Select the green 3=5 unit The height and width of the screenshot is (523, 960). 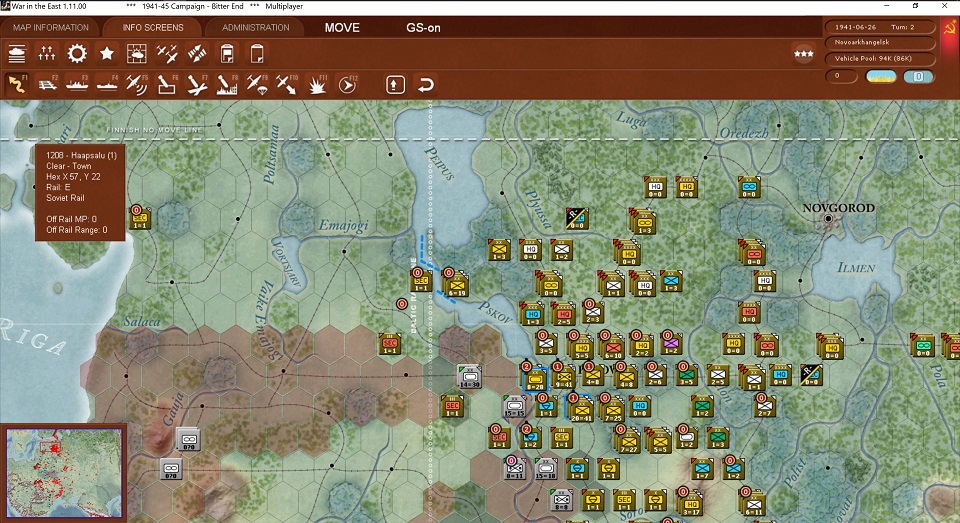pos(686,375)
